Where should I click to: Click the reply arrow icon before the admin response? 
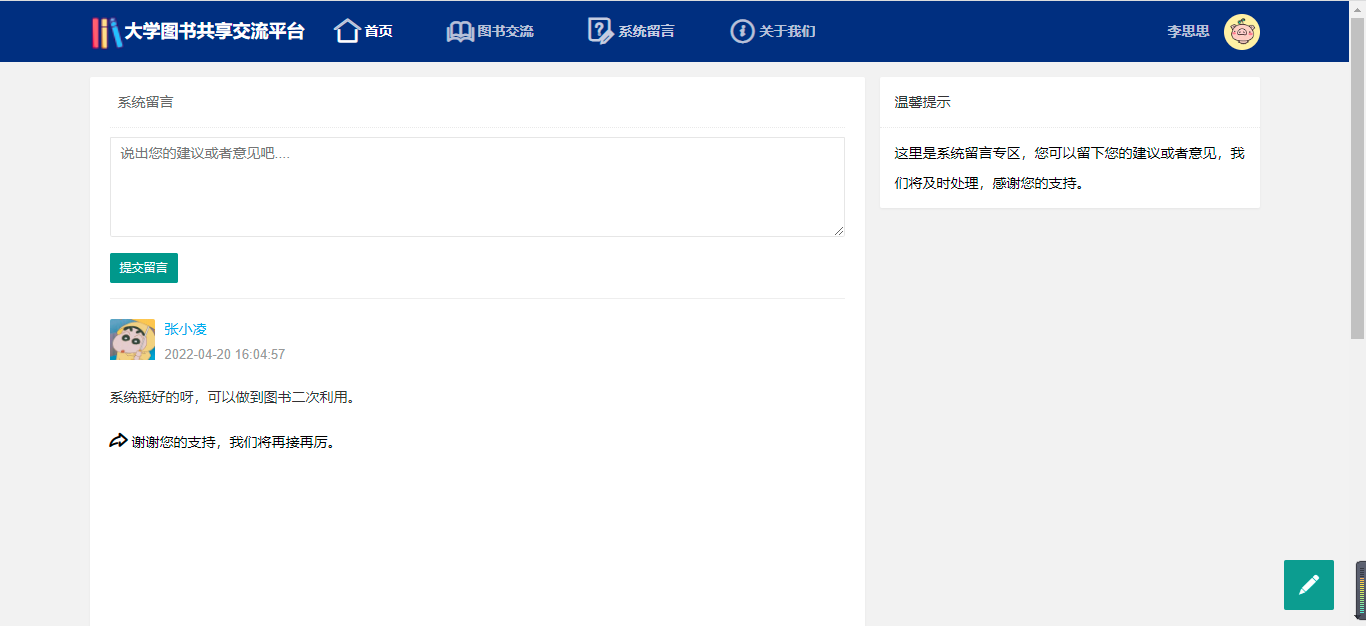[119, 441]
